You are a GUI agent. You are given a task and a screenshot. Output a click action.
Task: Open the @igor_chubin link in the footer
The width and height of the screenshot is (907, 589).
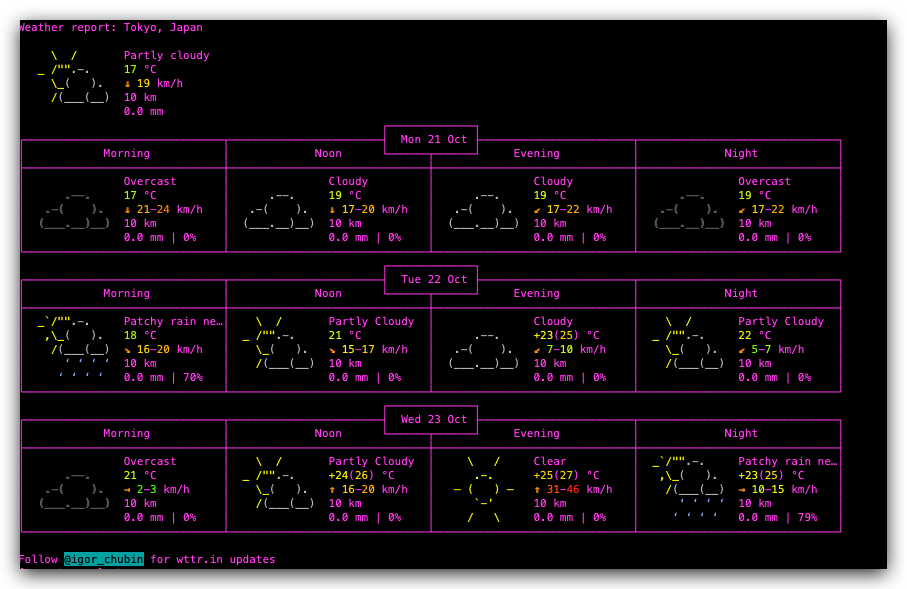click(104, 559)
